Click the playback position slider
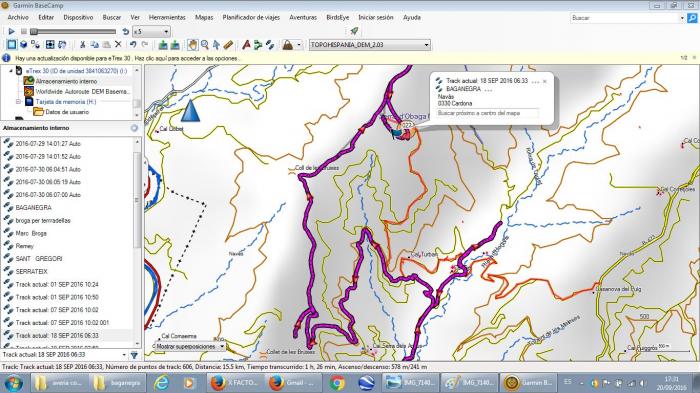Viewport: 700px width, 393px height. click(74, 32)
